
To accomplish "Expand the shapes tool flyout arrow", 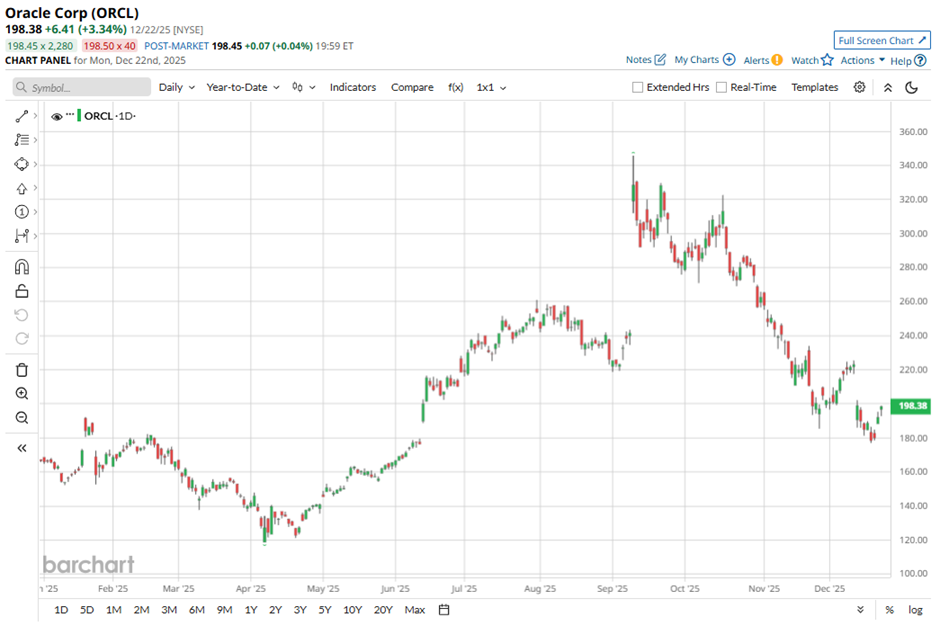I will click(35, 164).
